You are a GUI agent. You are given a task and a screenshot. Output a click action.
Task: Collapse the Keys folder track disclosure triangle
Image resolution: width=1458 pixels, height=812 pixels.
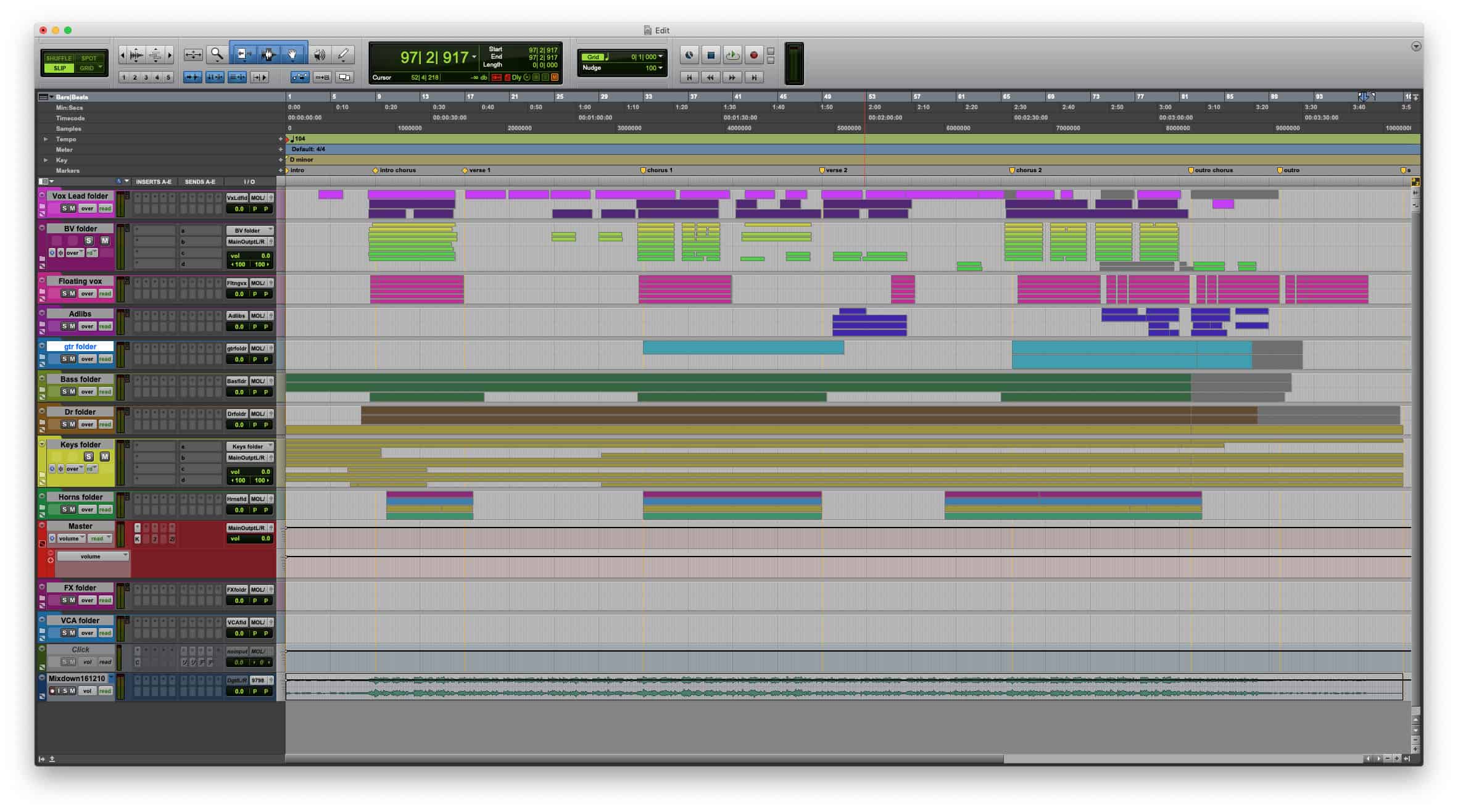(41, 444)
